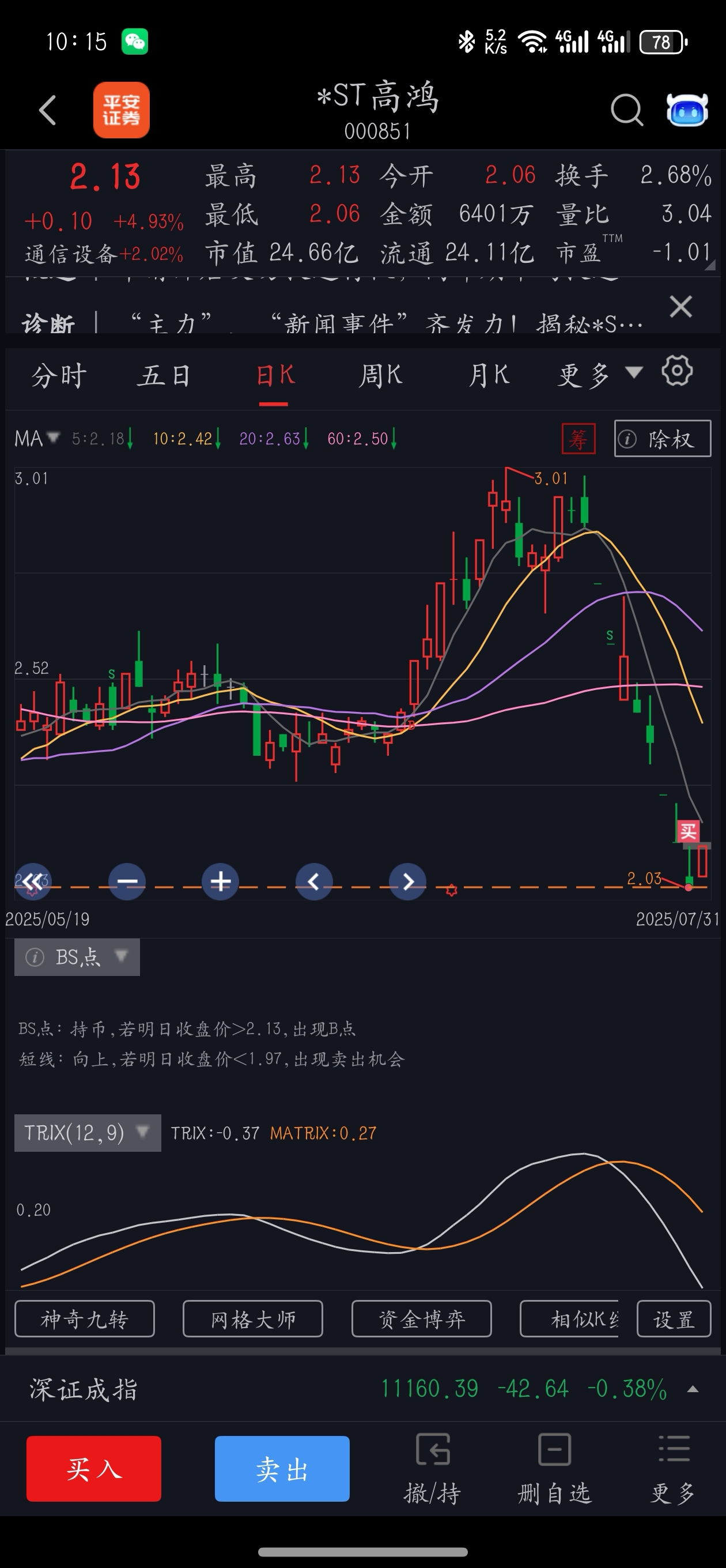This screenshot has width=726, height=1568.
Task: Select the 日K chart tab
Action: pos(274,375)
